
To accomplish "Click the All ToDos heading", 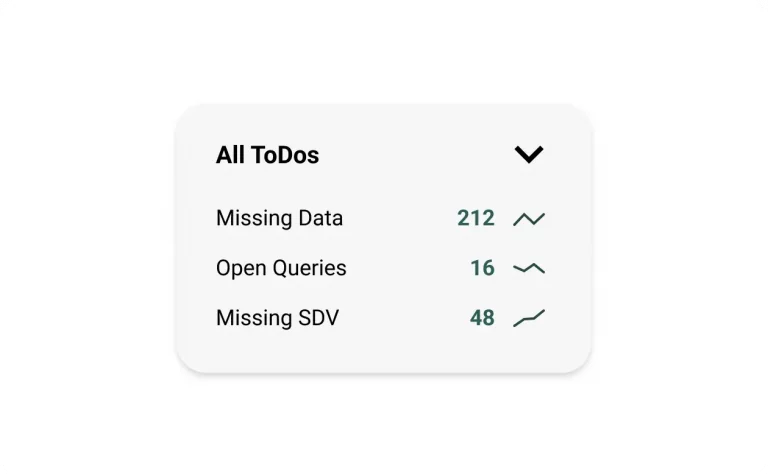I will [267, 155].
